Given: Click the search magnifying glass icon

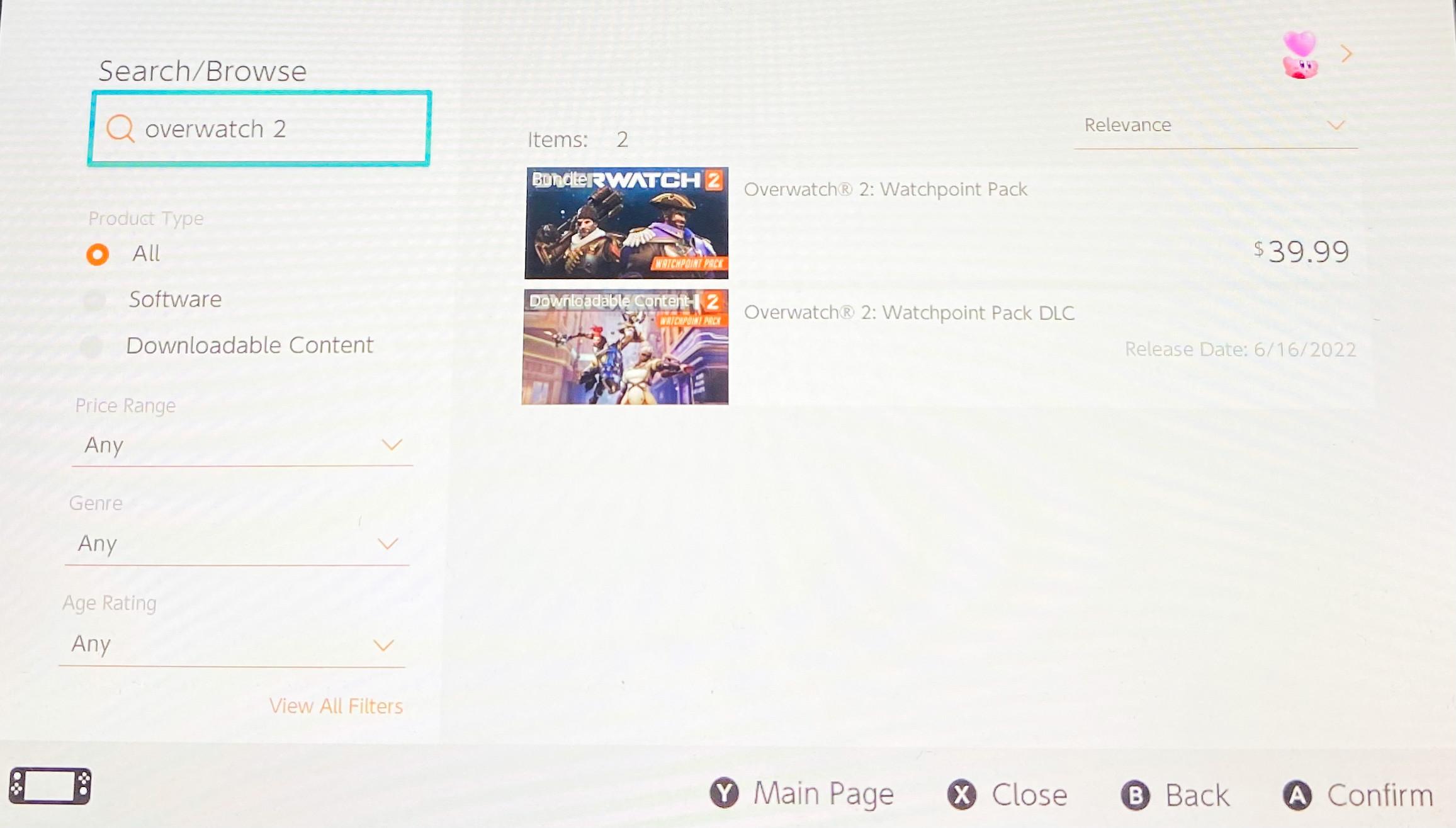Looking at the screenshot, I should 120,127.
